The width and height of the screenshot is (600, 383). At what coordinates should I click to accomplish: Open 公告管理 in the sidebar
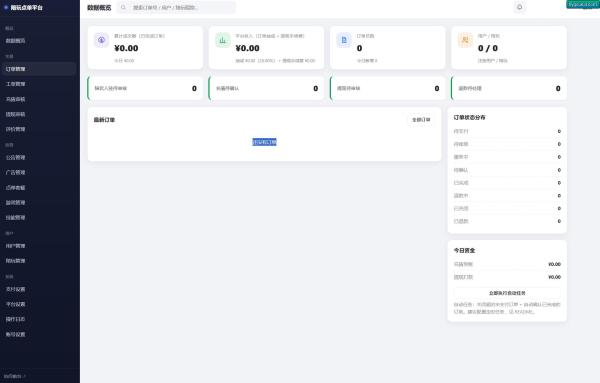(38, 157)
